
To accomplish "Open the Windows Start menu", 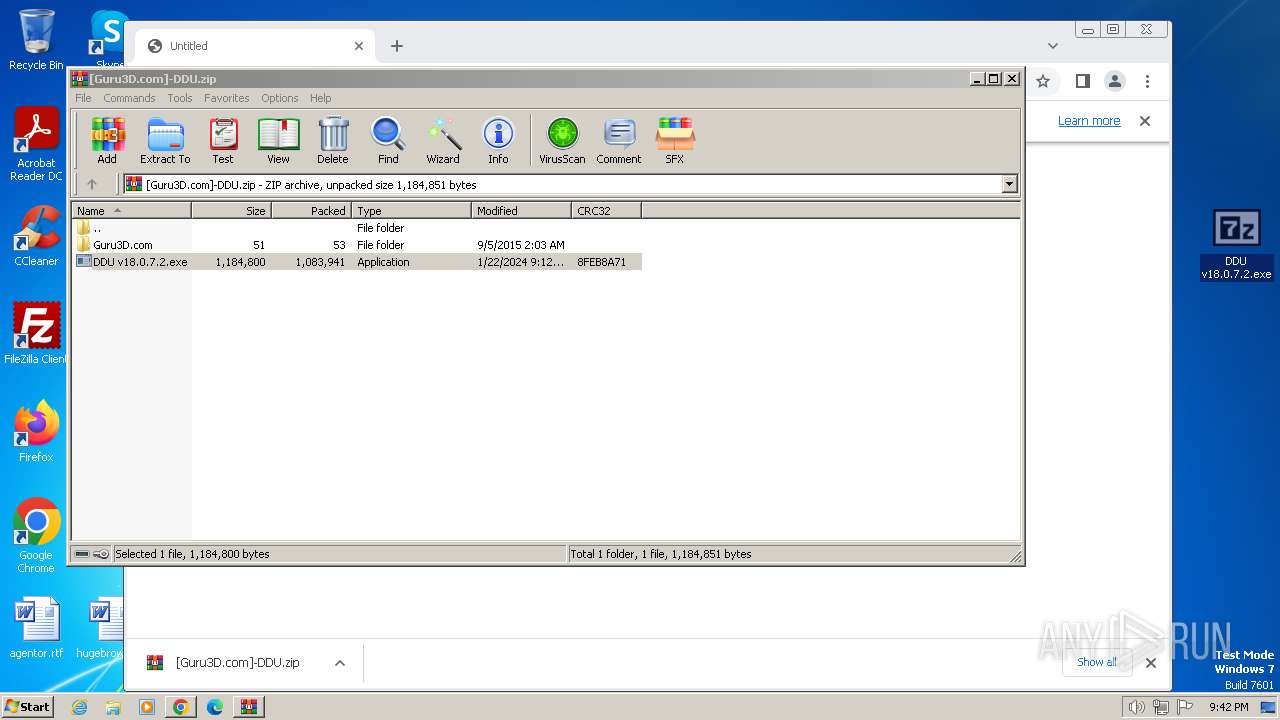I will point(28,706).
